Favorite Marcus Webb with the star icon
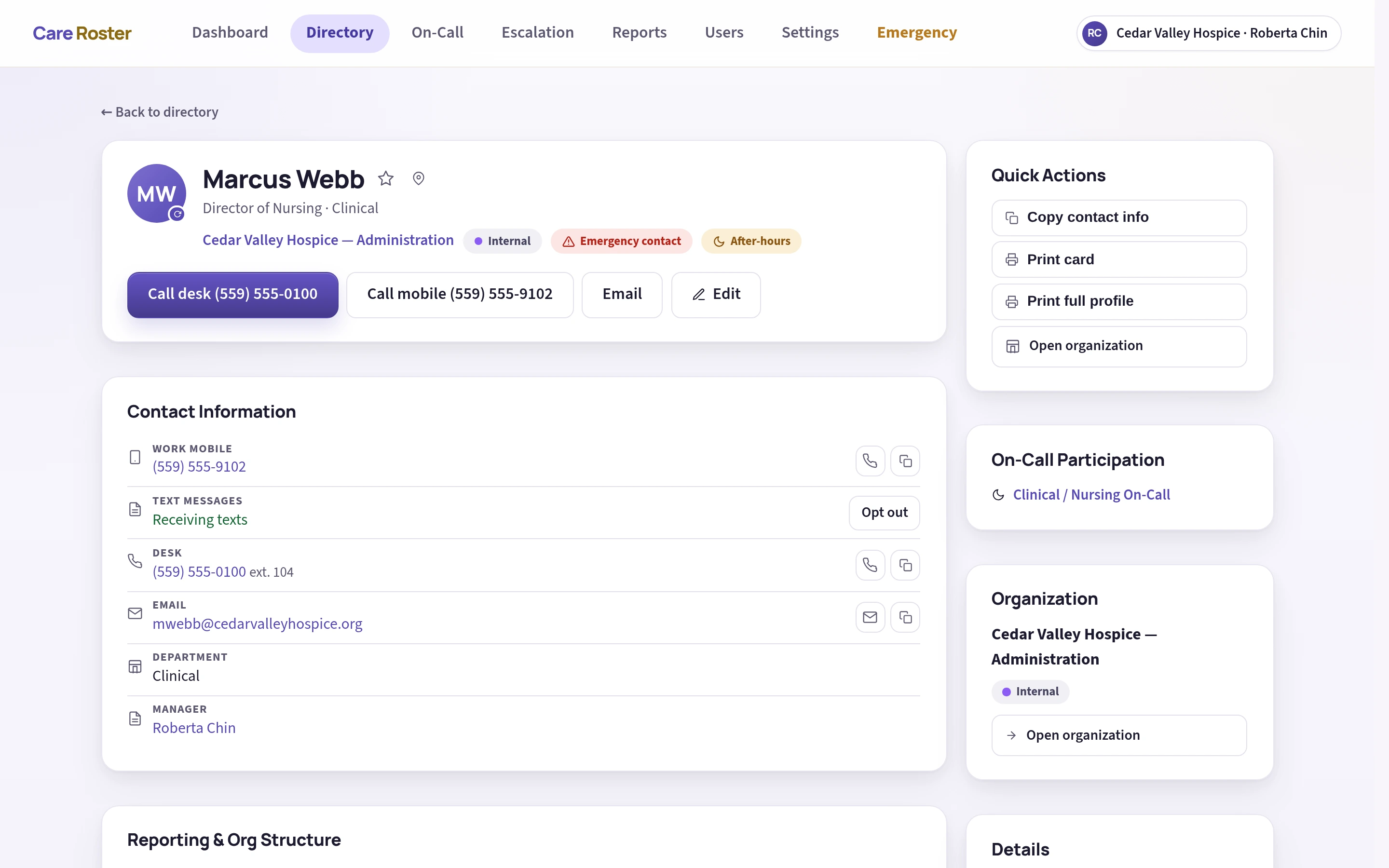 386,178
